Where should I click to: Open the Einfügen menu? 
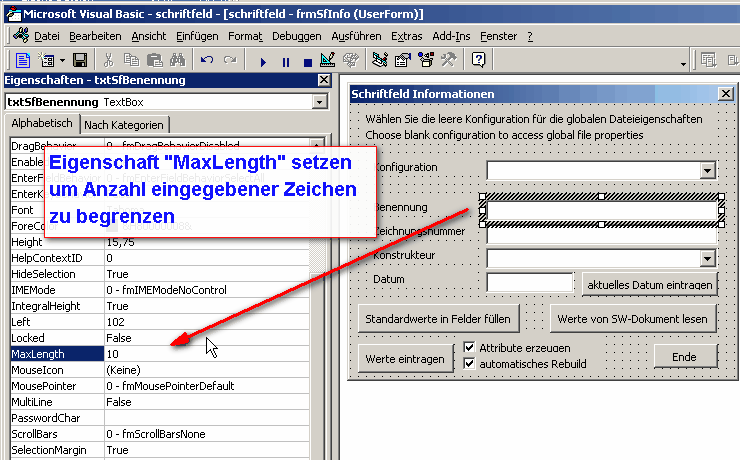click(x=197, y=36)
